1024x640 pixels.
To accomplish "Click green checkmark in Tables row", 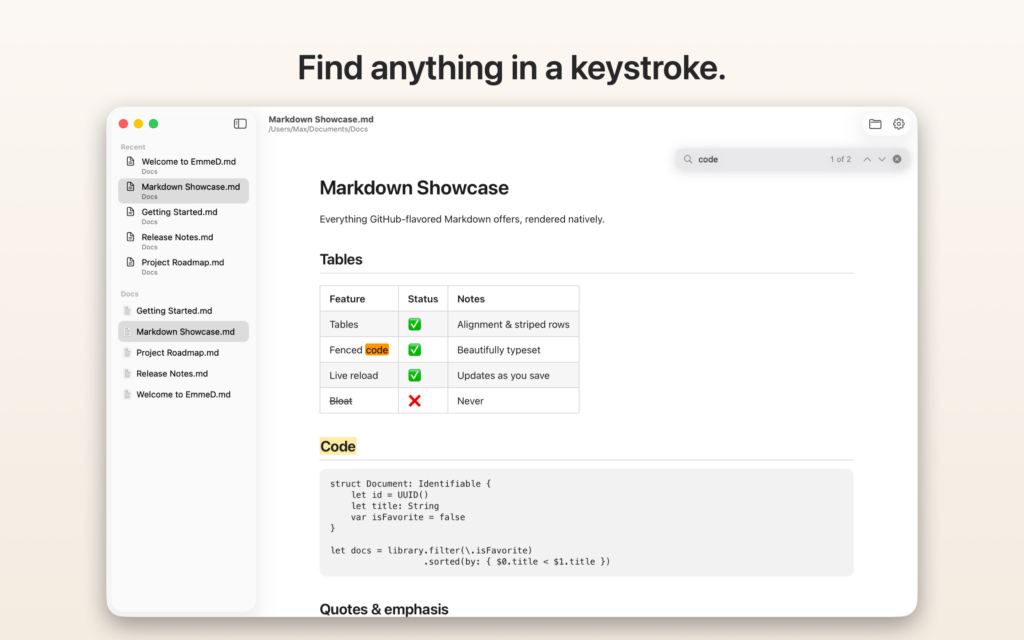I will click(x=414, y=325).
